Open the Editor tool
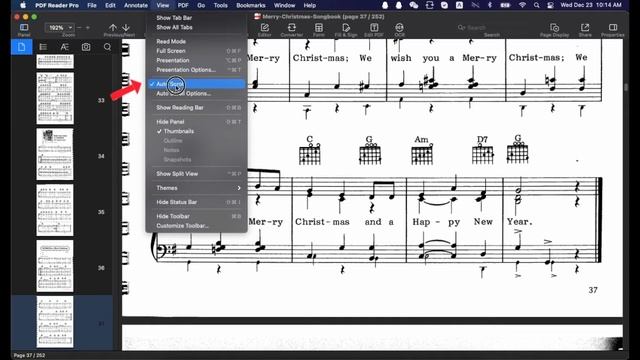 click(264, 27)
